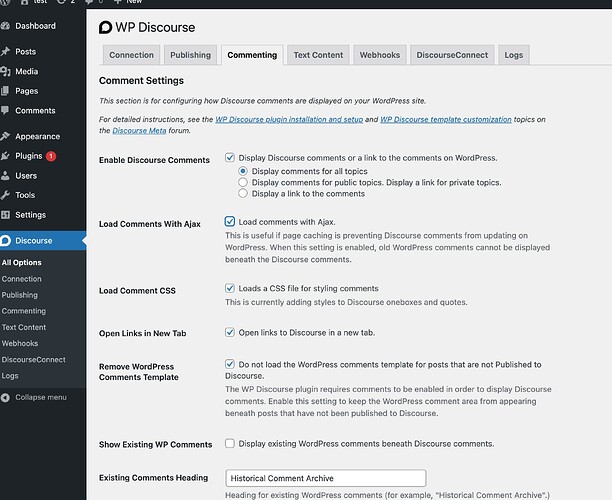
Task: Click the Settings sliders icon
Action: coord(5,215)
